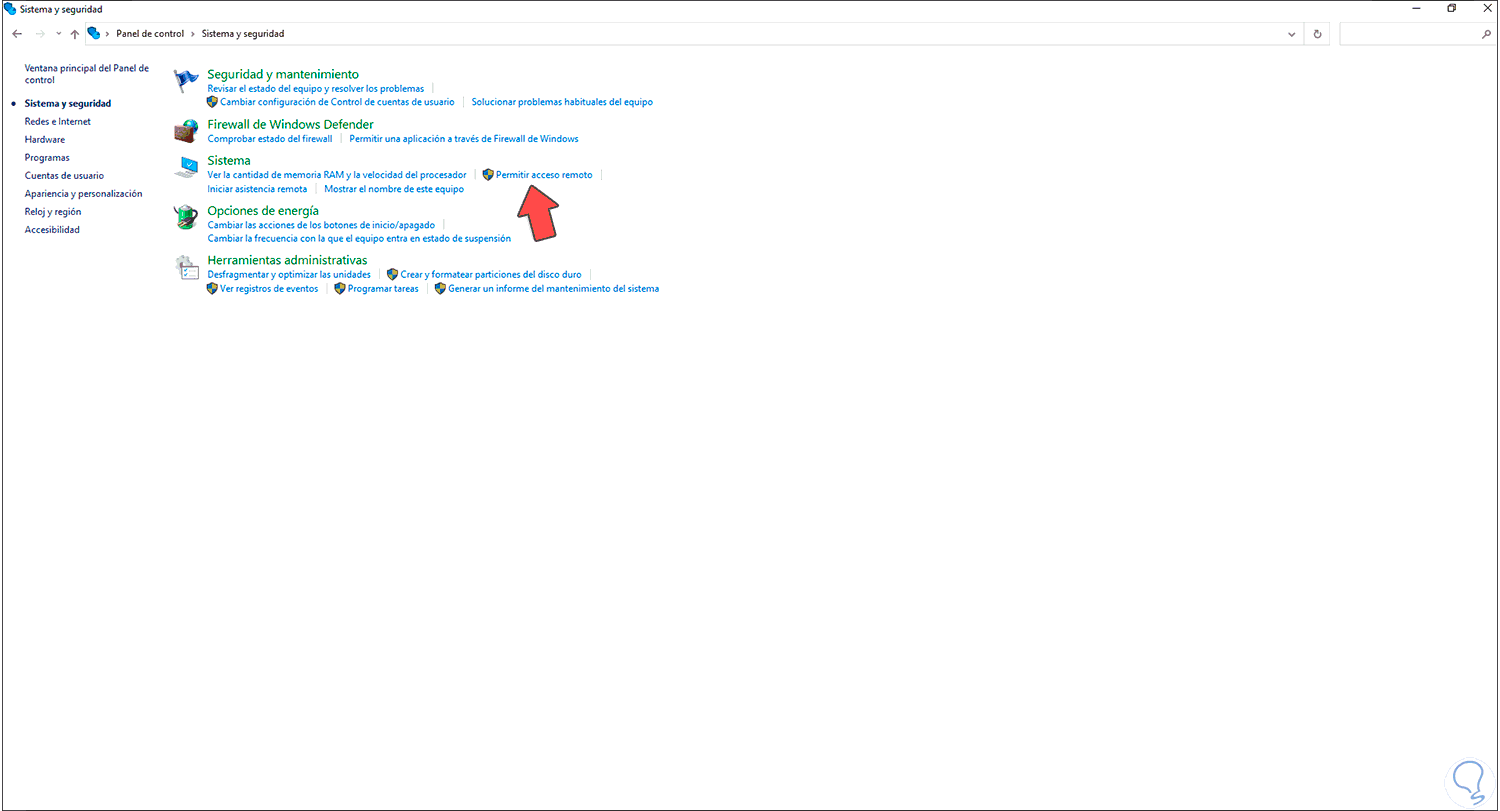Screen dimensions: 1500x811
Task: Click Permitir acceso remoto link
Action: 544,175
